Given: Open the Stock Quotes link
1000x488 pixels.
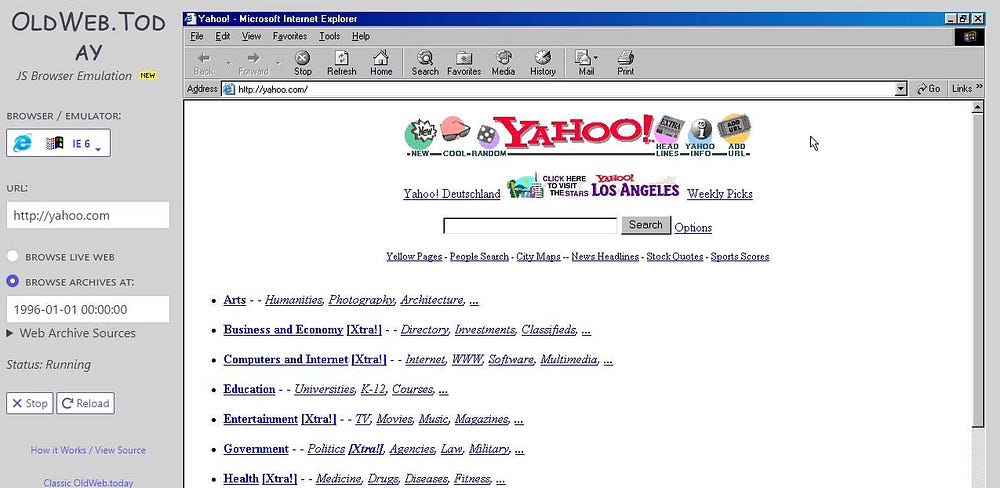Looking at the screenshot, I should click(675, 256).
